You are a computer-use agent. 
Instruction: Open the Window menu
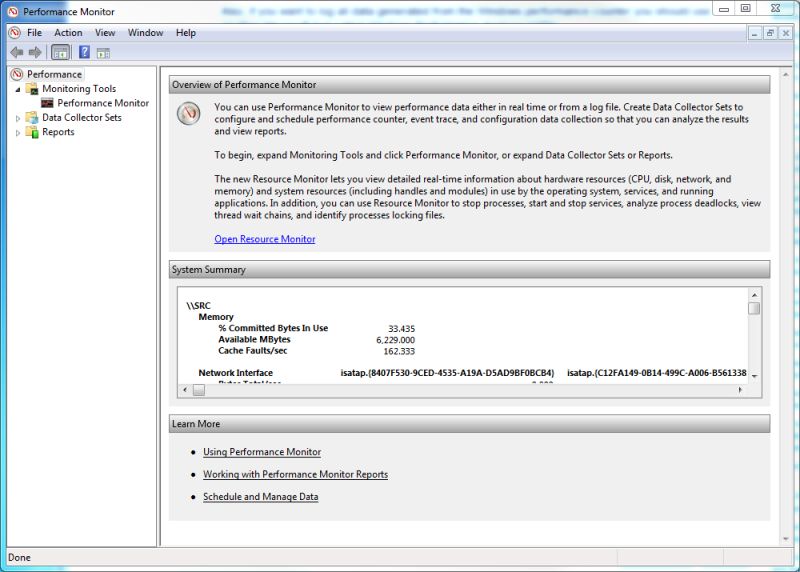point(145,33)
